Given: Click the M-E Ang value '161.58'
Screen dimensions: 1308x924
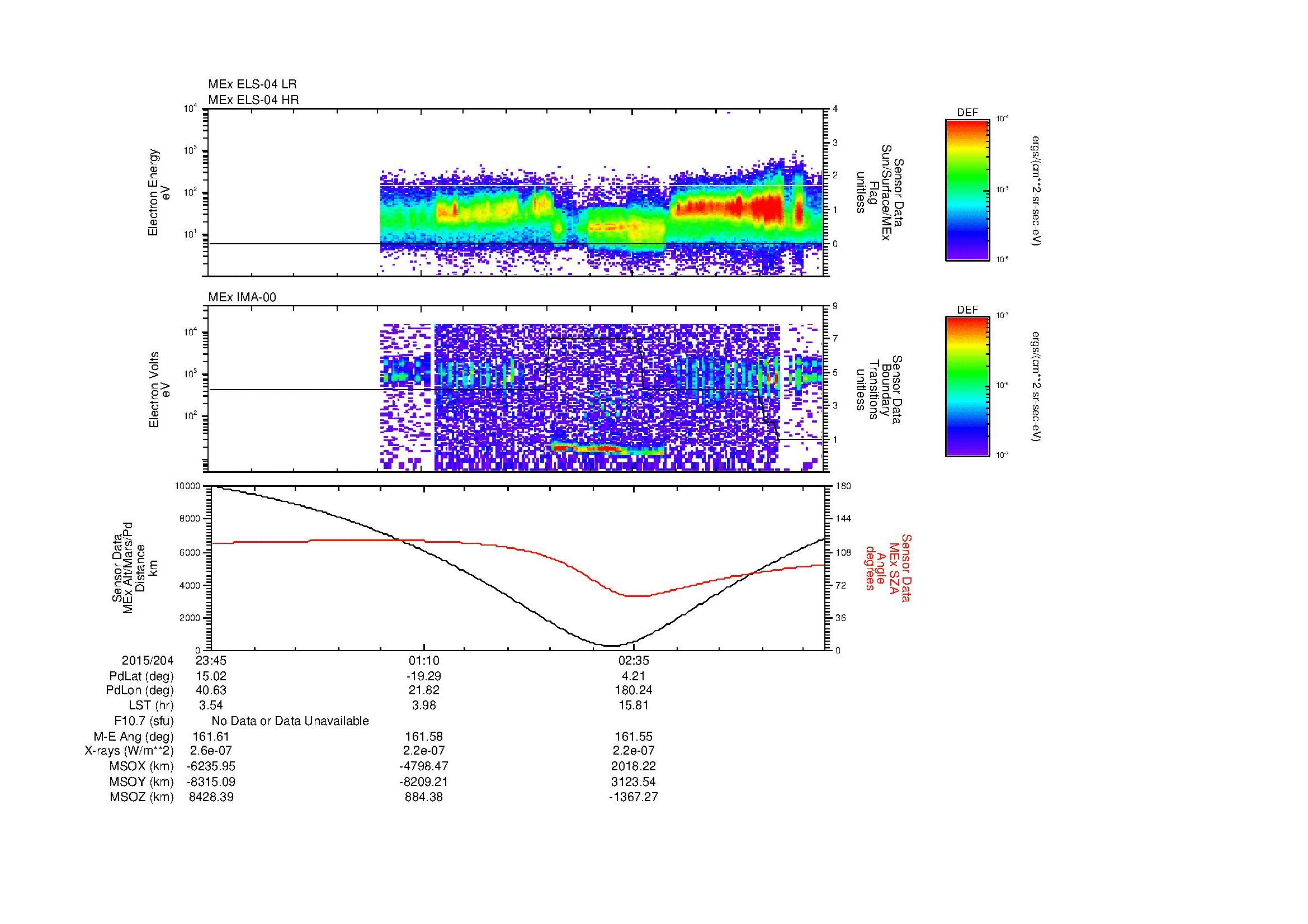Looking at the screenshot, I should tap(423, 737).
